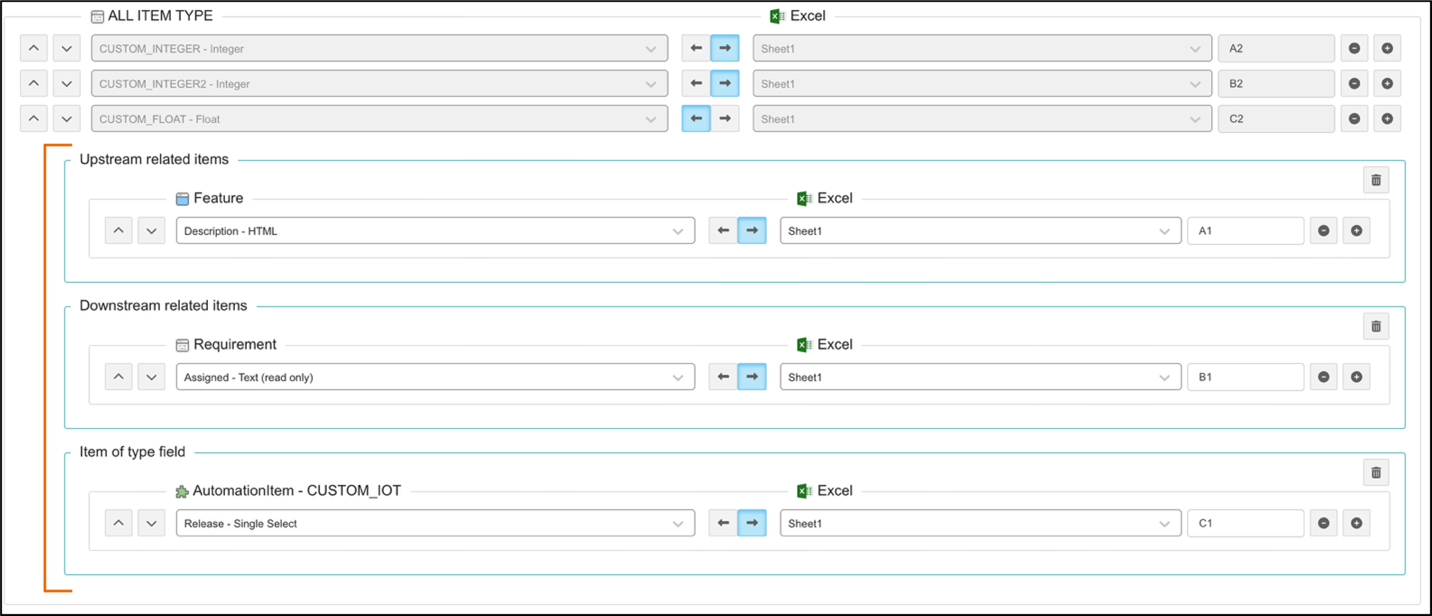Move the Description - HTML row up

[119, 231]
